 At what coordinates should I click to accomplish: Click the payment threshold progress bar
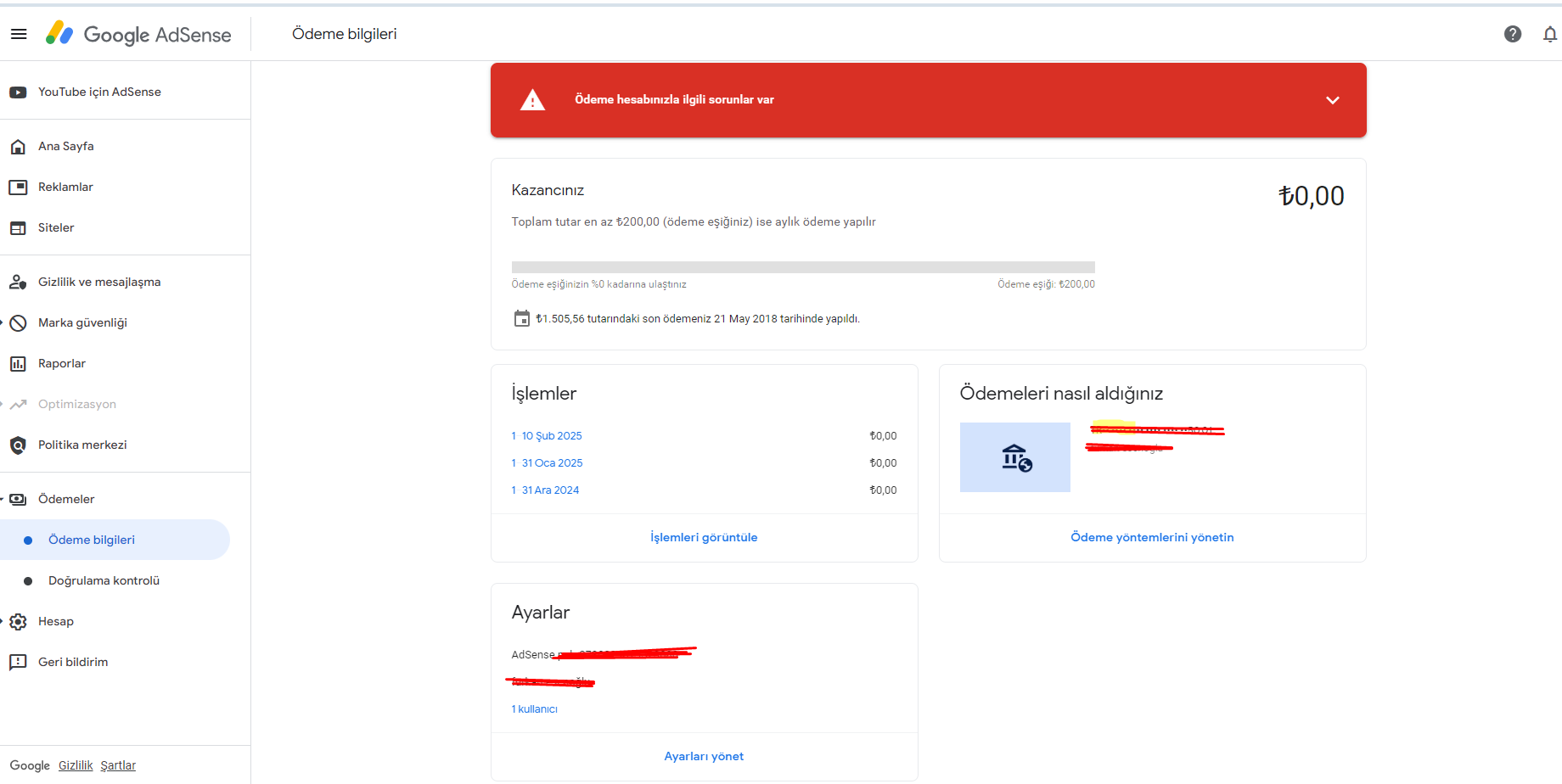(803, 267)
